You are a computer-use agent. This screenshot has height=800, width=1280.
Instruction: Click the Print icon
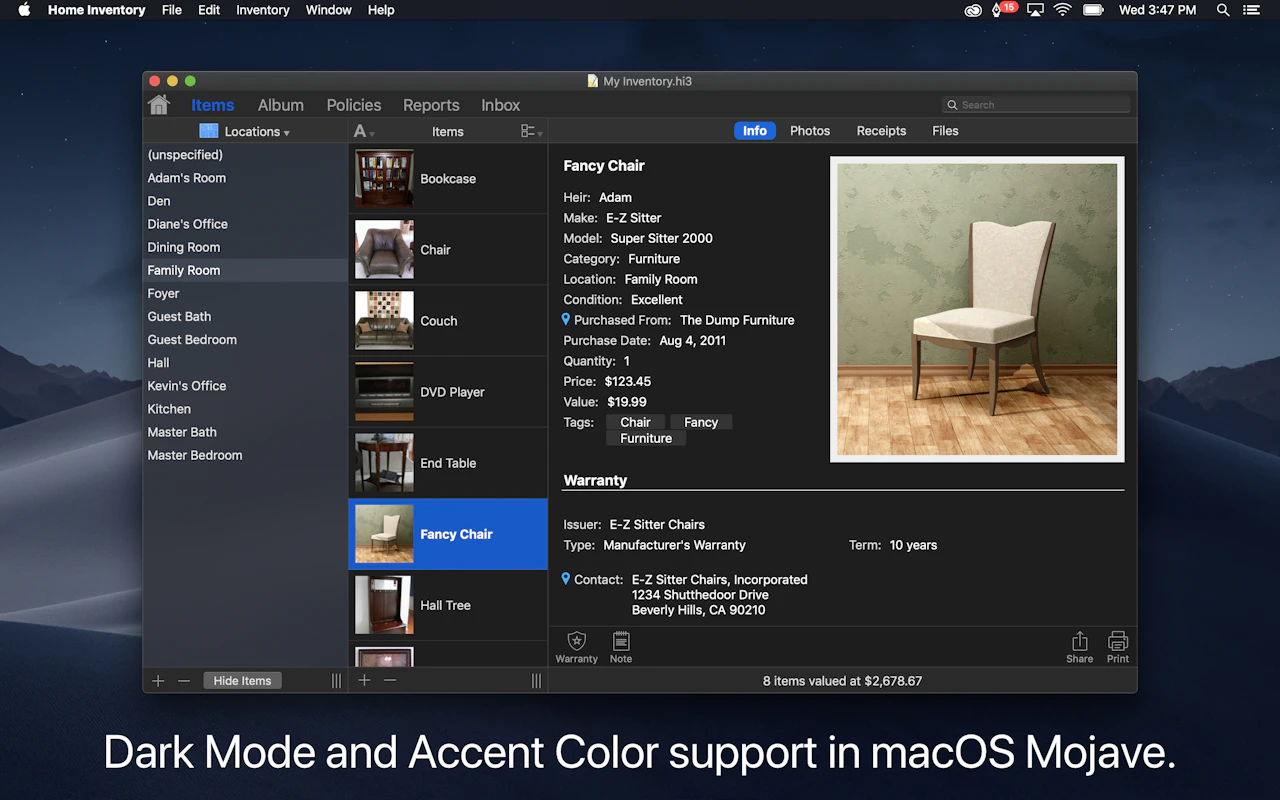pos(1118,642)
